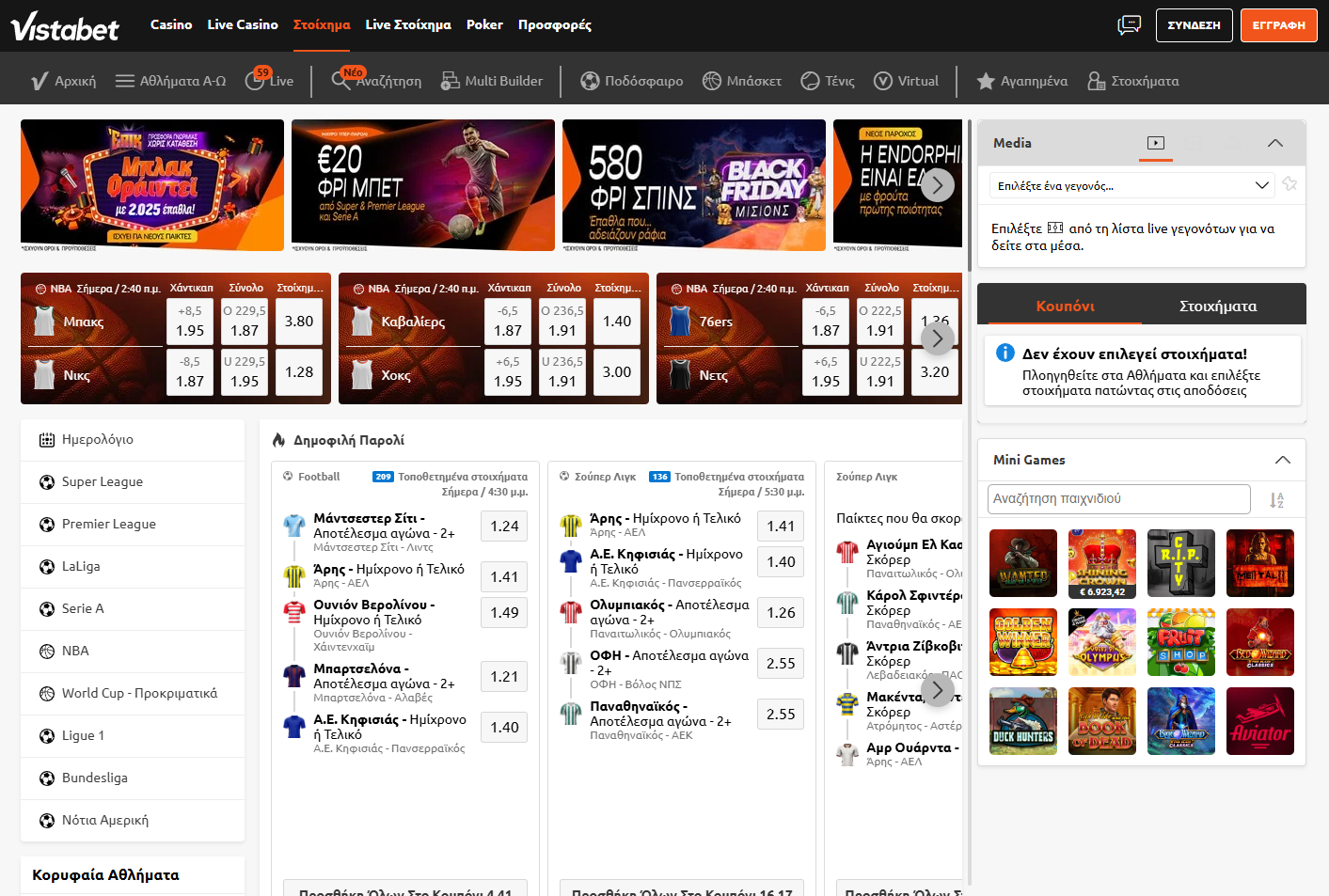Screen dimensions: 1329x896
Task: Click the favorite star beside event selector
Action: pyautogui.click(x=1289, y=184)
